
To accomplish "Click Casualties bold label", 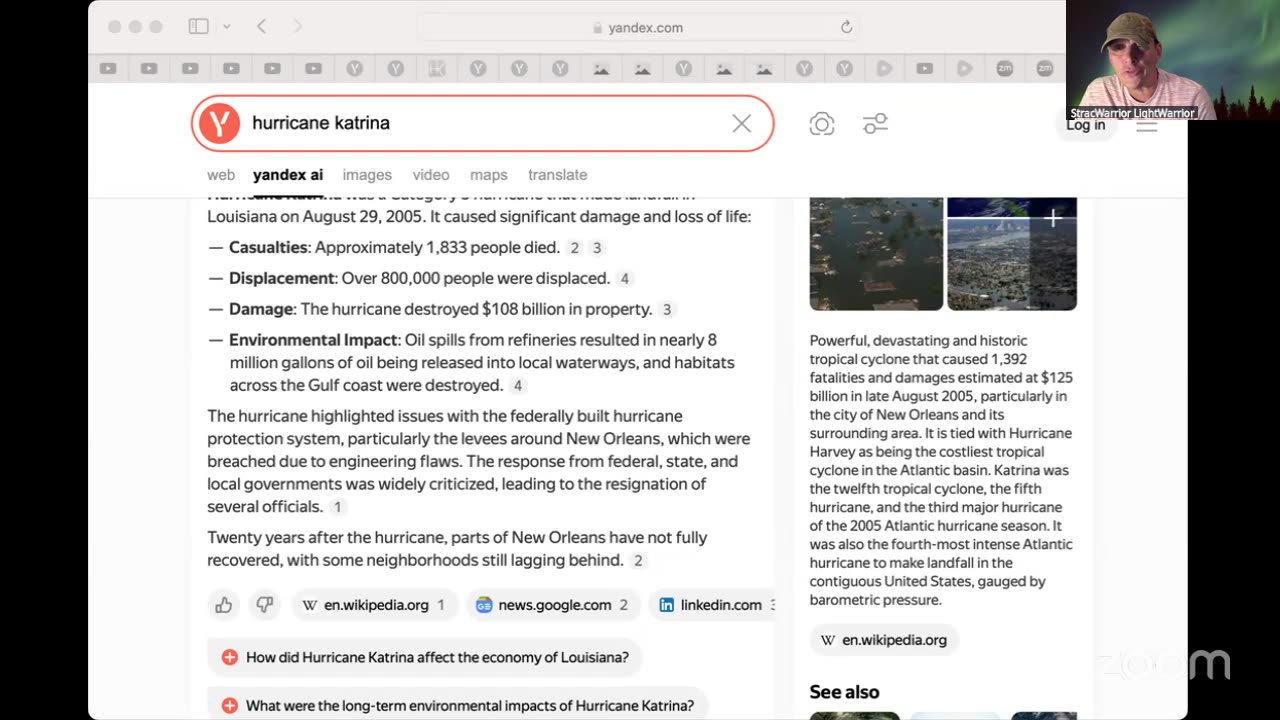I will (x=268, y=248).
